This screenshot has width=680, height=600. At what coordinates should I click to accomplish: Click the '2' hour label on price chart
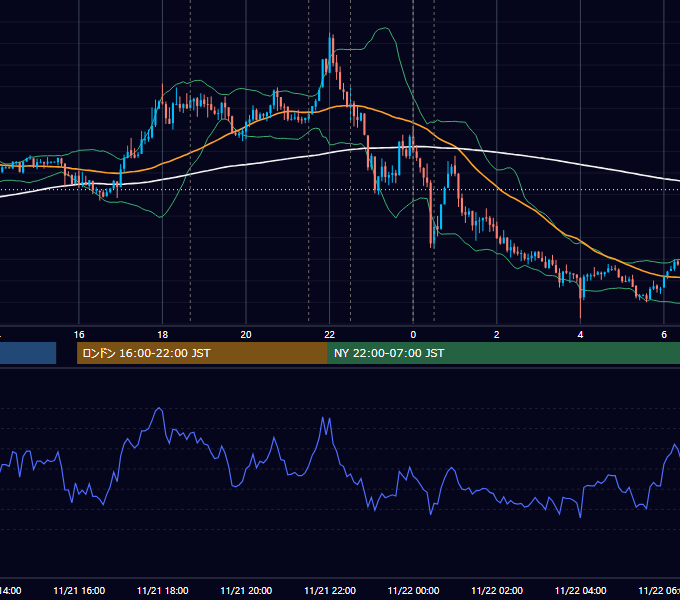[x=497, y=335]
